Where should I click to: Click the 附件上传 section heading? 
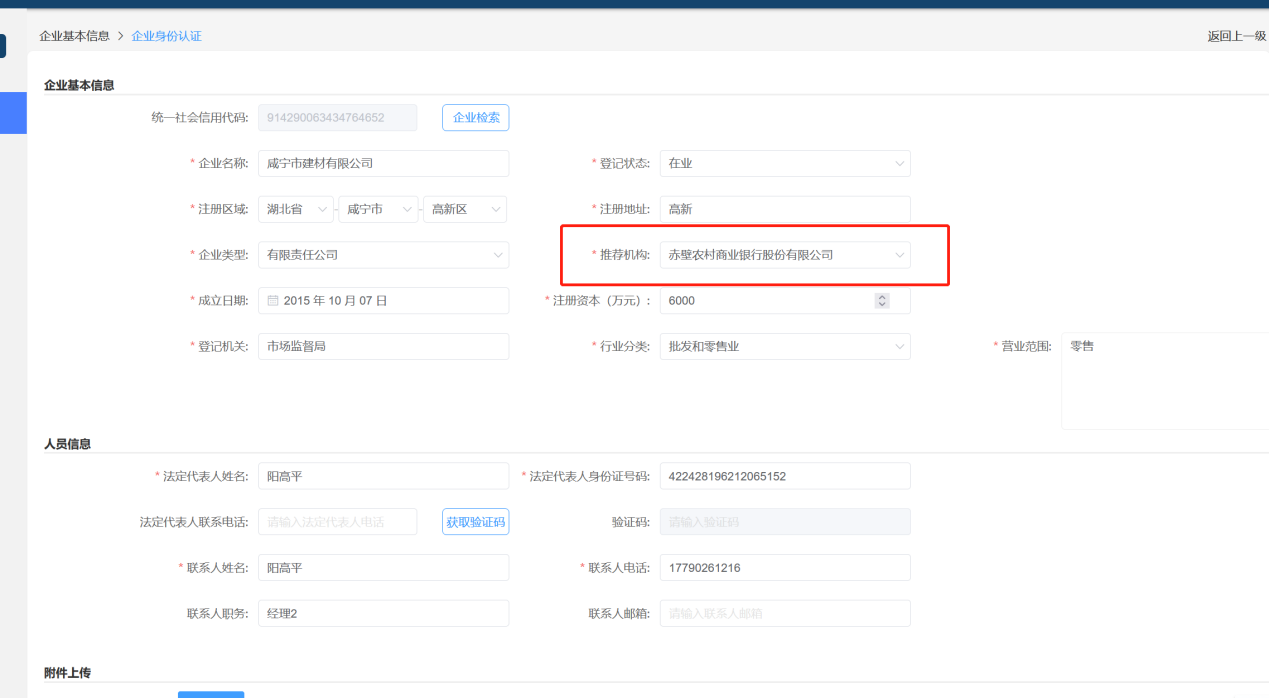(67, 673)
